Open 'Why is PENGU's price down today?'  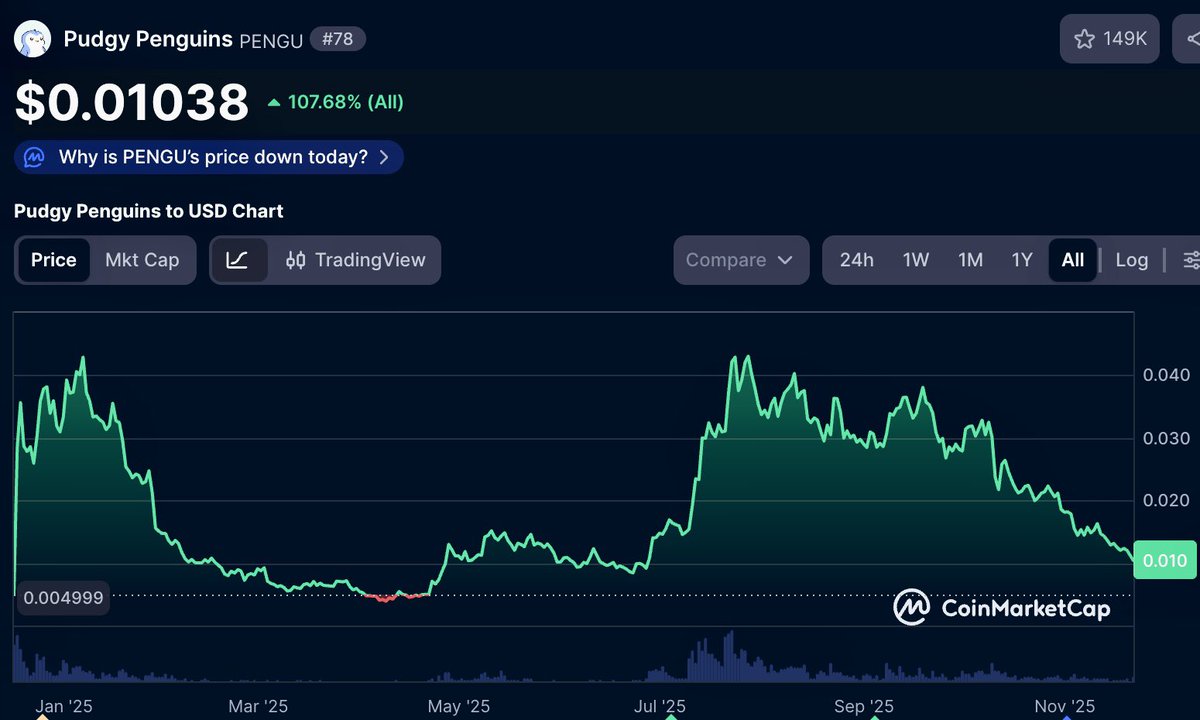pos(209,157)
